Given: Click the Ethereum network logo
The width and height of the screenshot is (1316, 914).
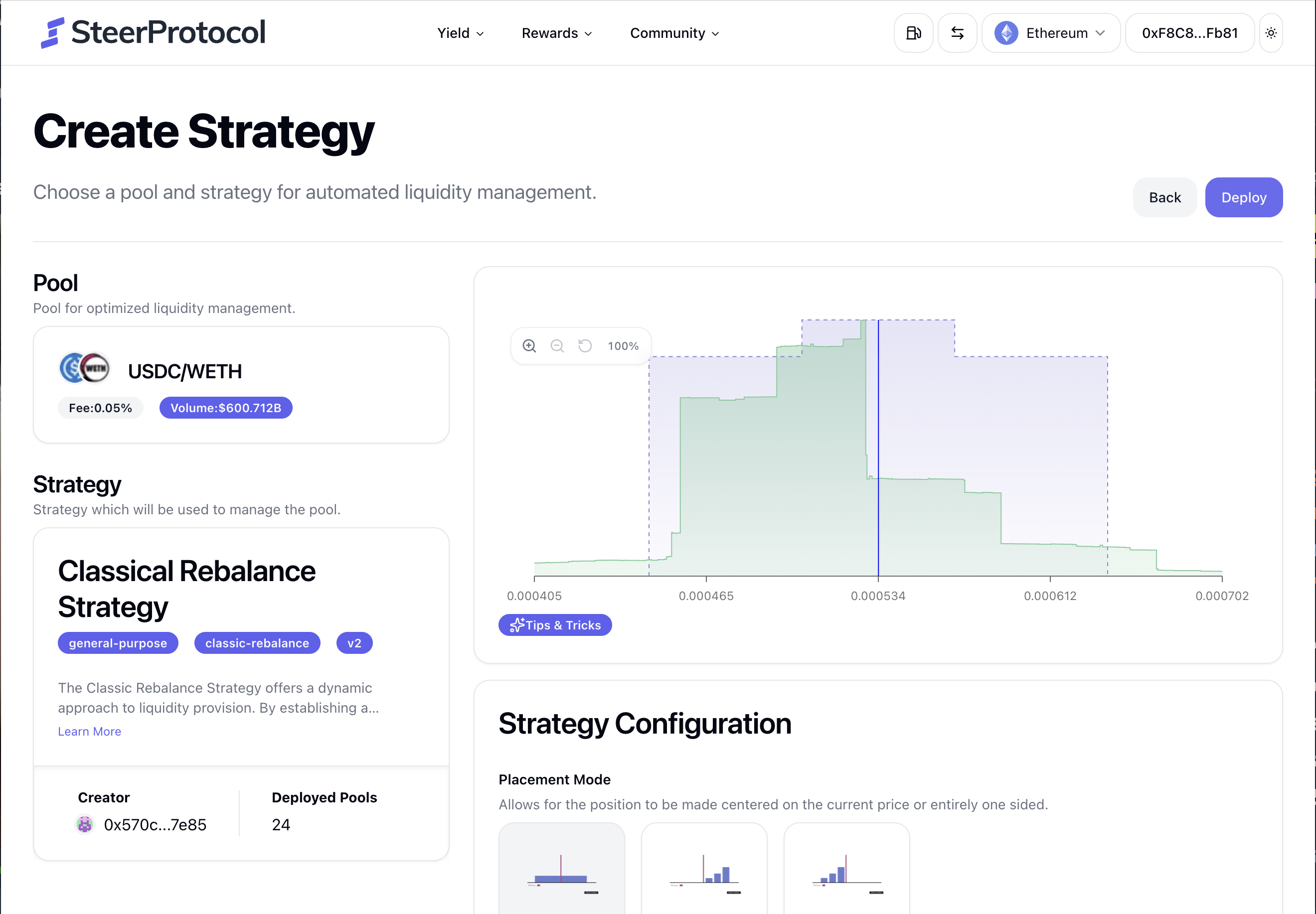Looking at the screenshot, I should coord(1005,33).
